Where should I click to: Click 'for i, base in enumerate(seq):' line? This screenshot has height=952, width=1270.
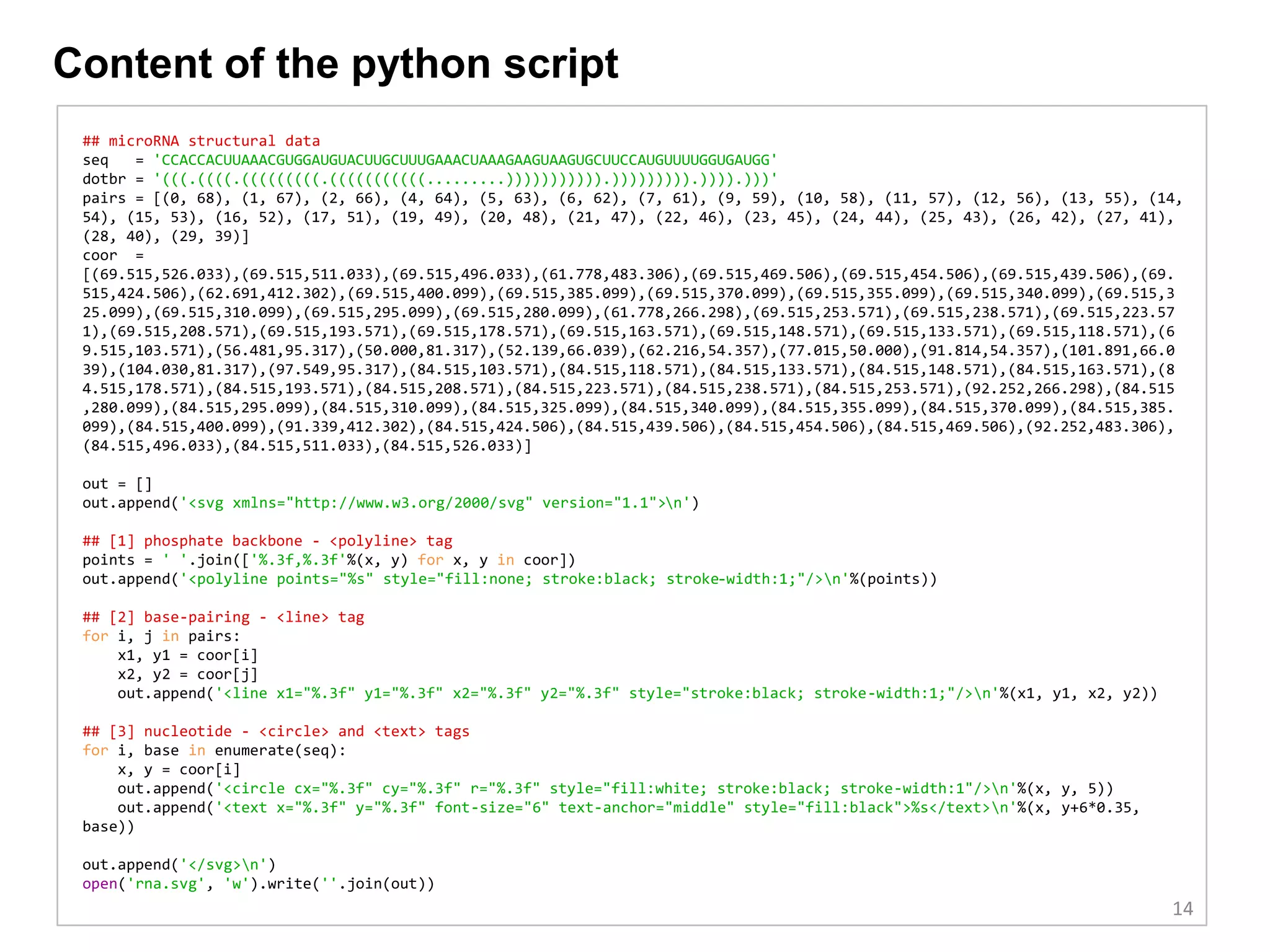(215, 751)
